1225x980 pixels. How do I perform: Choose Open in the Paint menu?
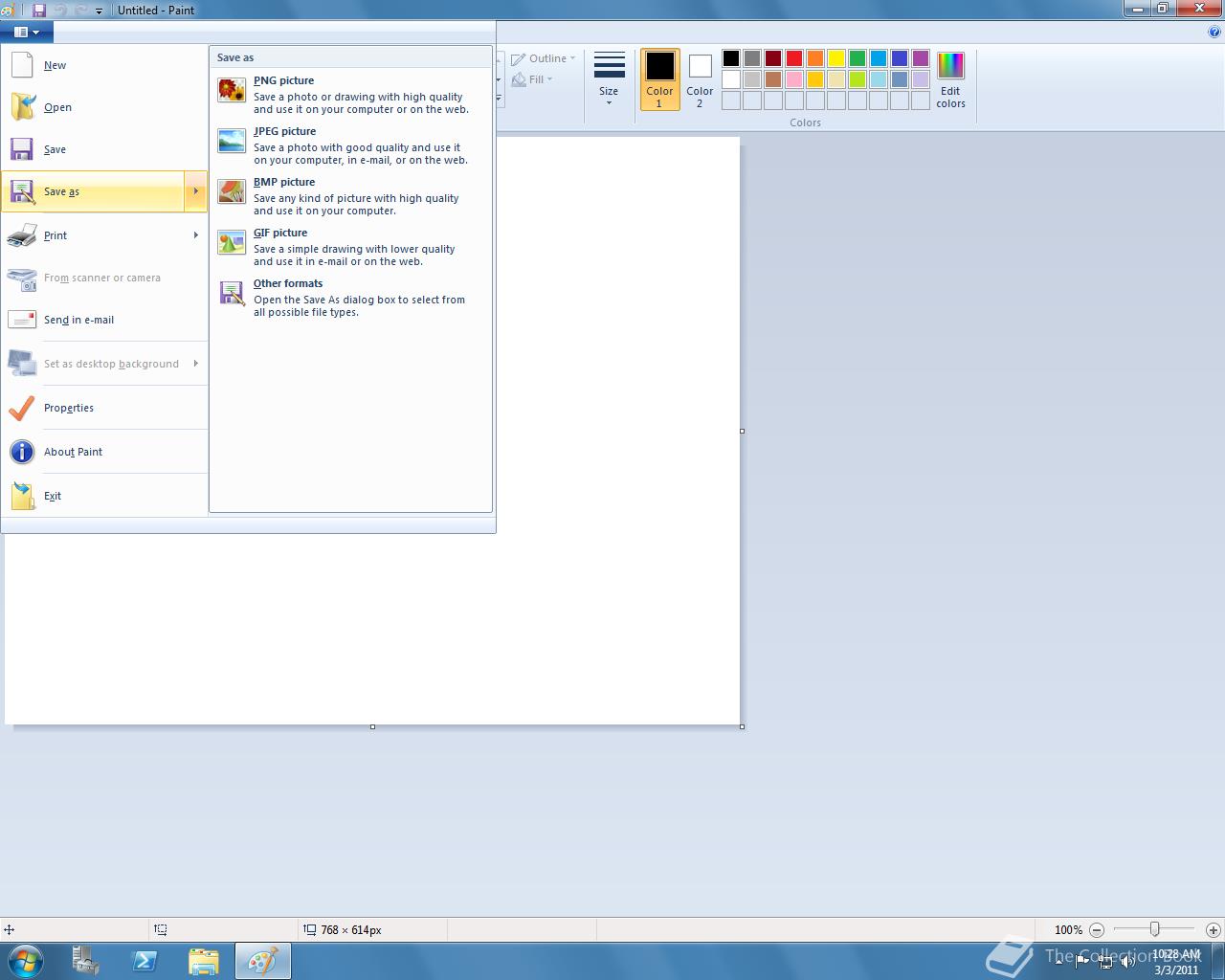104,107
